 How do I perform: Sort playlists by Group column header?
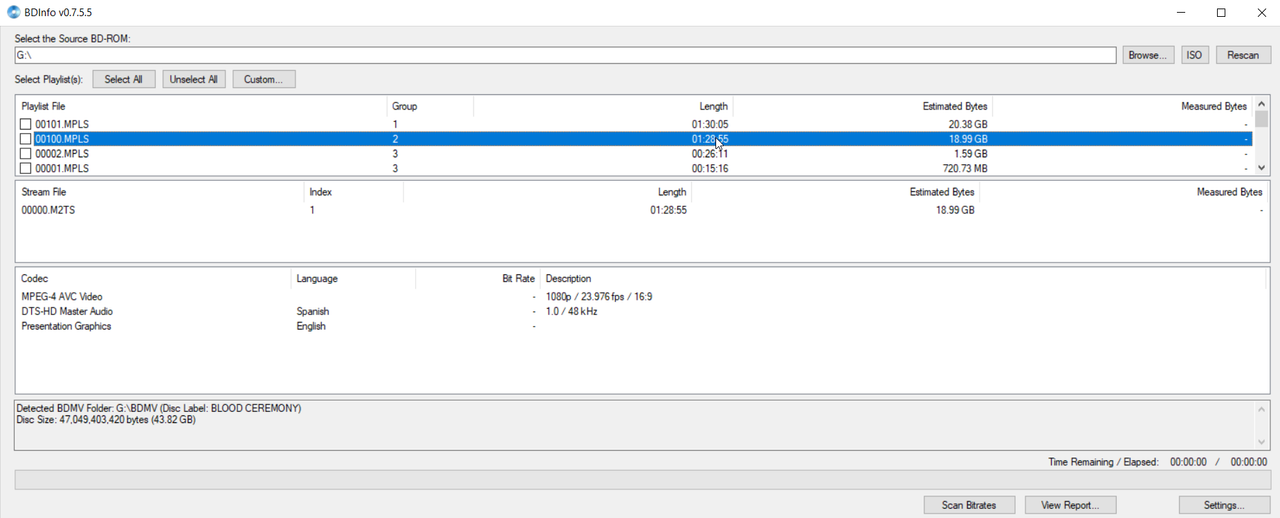click(430, 106)
